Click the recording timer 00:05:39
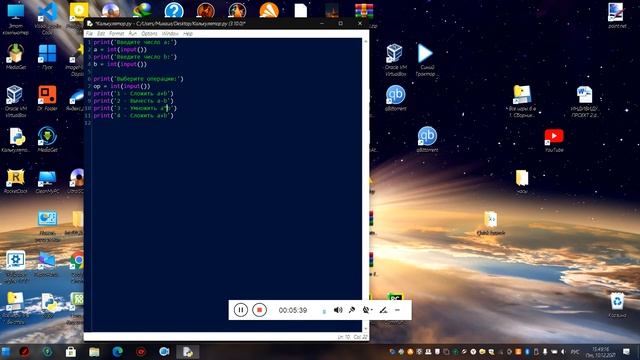Image resolution: width=640 pixels, height=360 pixels. coord(293,310)
